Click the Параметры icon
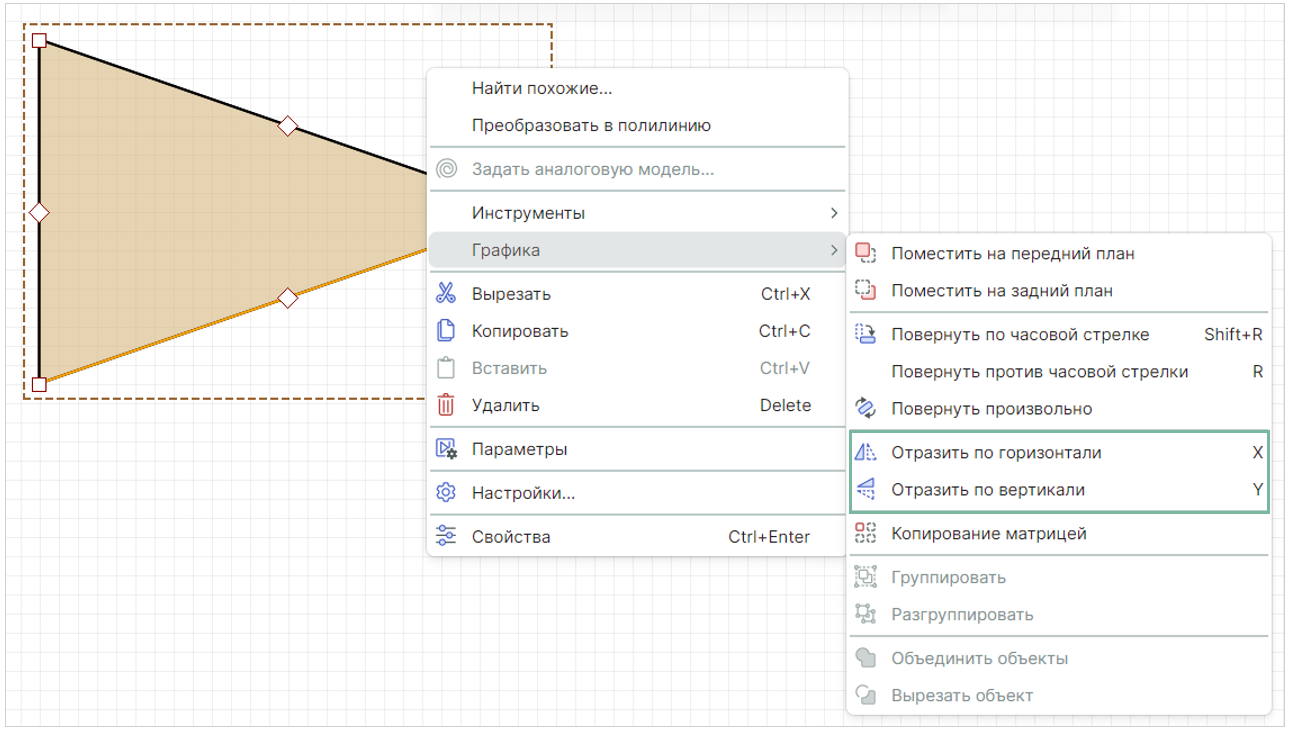This screenshot has width=1292, height=731. (x=446, y=449)
